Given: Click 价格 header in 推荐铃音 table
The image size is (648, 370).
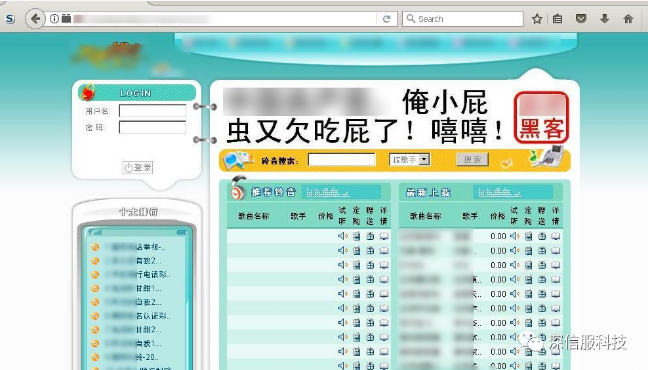Looking at the screenshot, I should 326,216.
